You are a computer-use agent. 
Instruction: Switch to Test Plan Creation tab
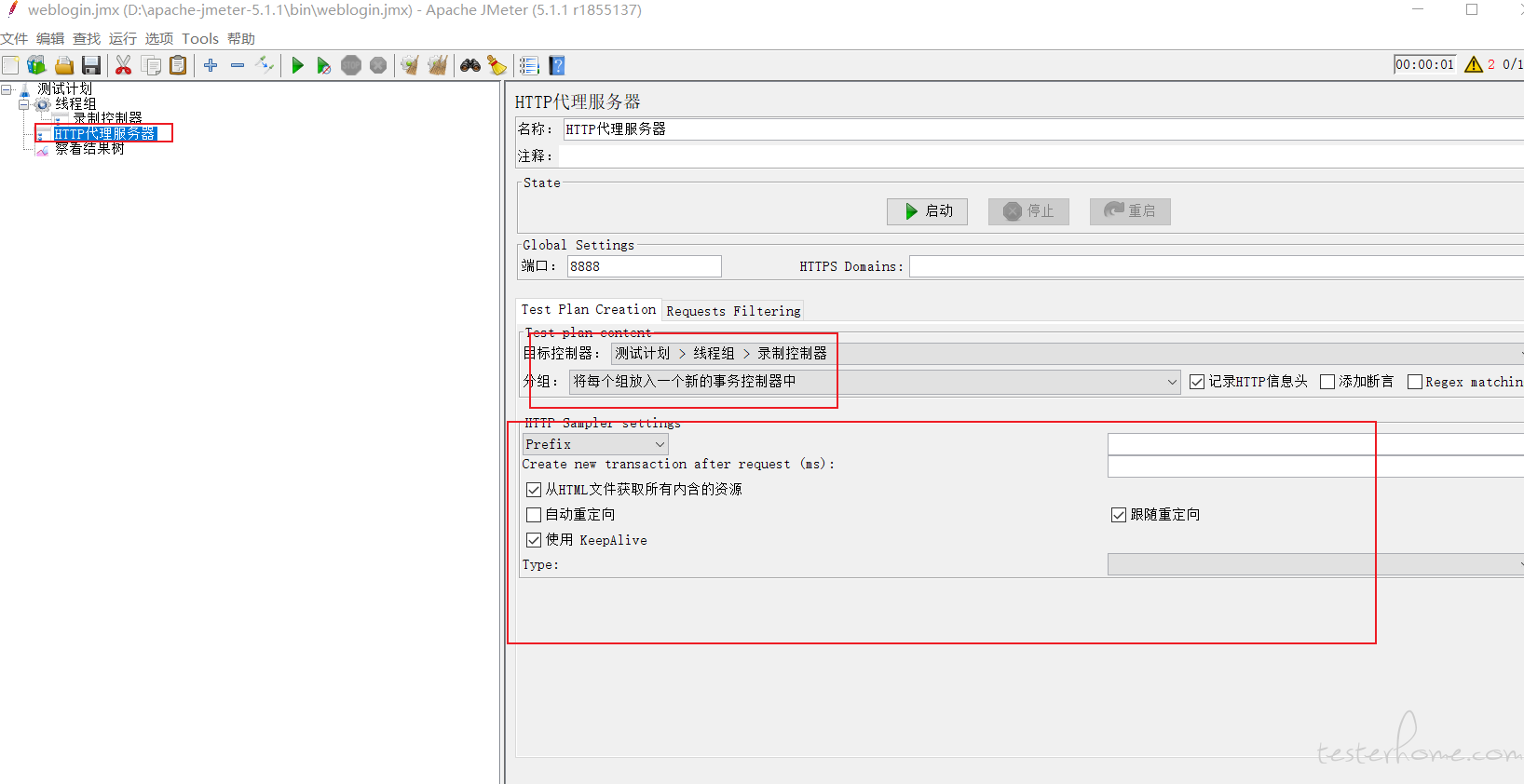click(589, 309)
